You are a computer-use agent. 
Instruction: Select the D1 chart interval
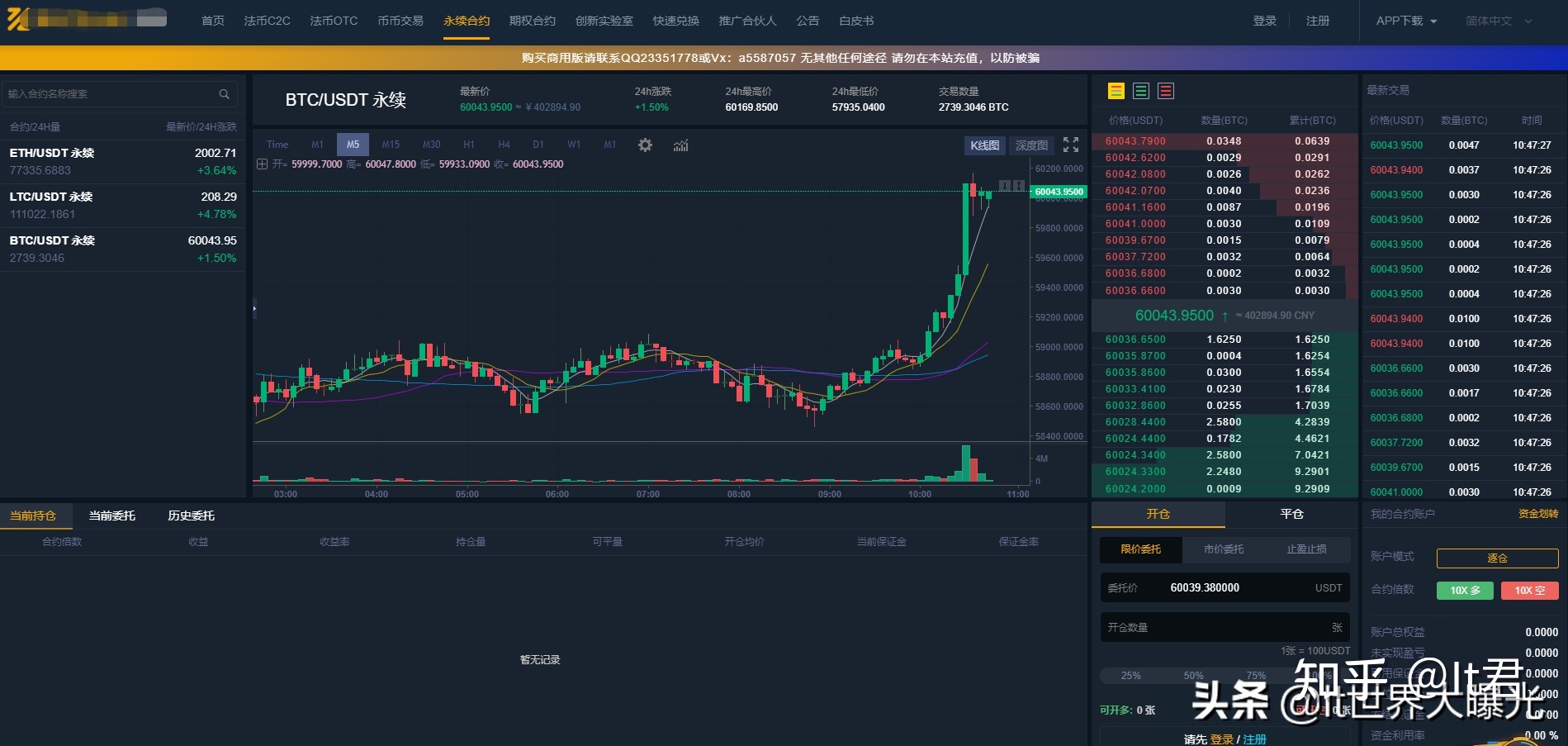click(x=538, y=145)
